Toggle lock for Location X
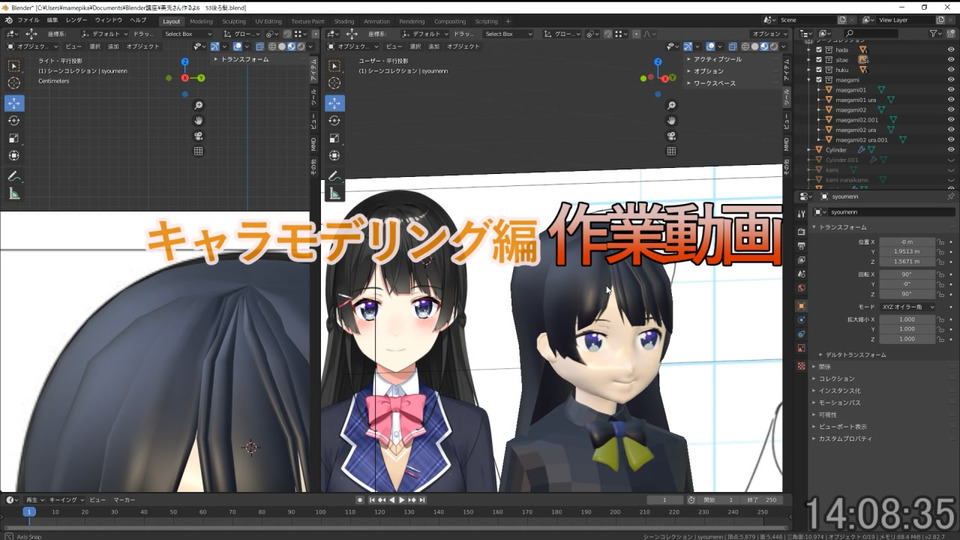The image size is (960, 540). (940, 242)
